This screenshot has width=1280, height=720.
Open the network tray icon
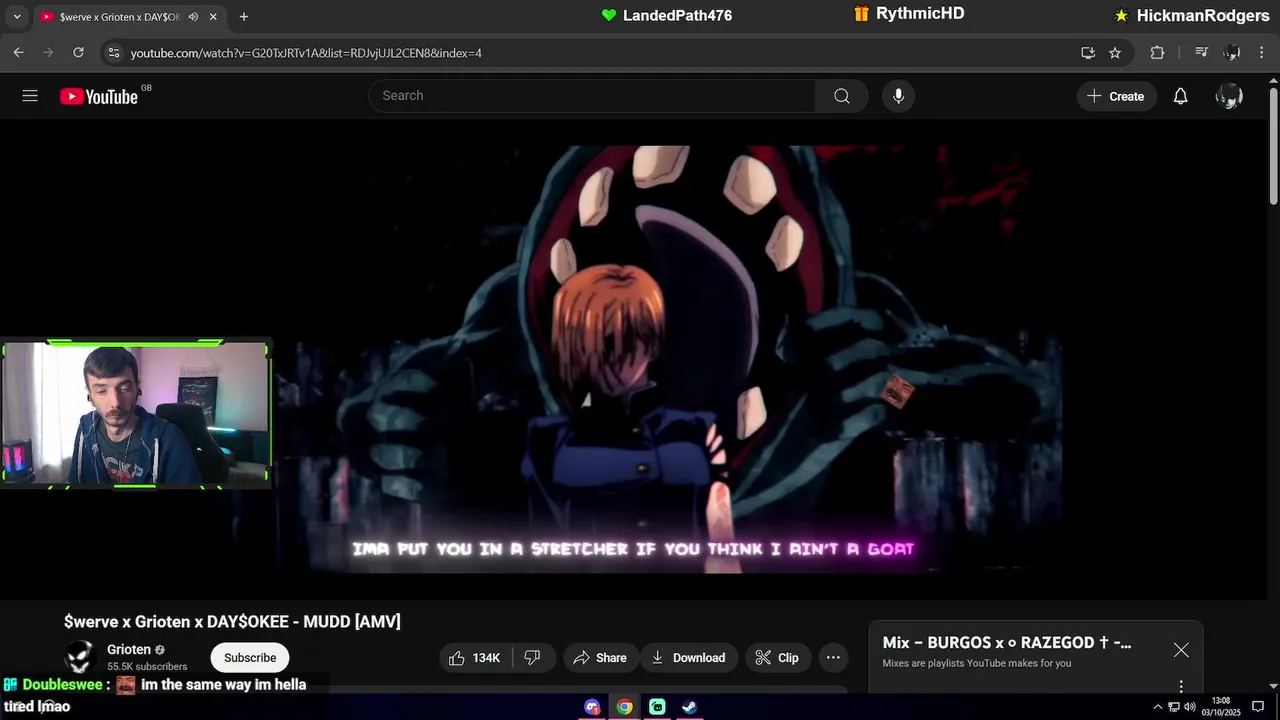[1174, 707]
